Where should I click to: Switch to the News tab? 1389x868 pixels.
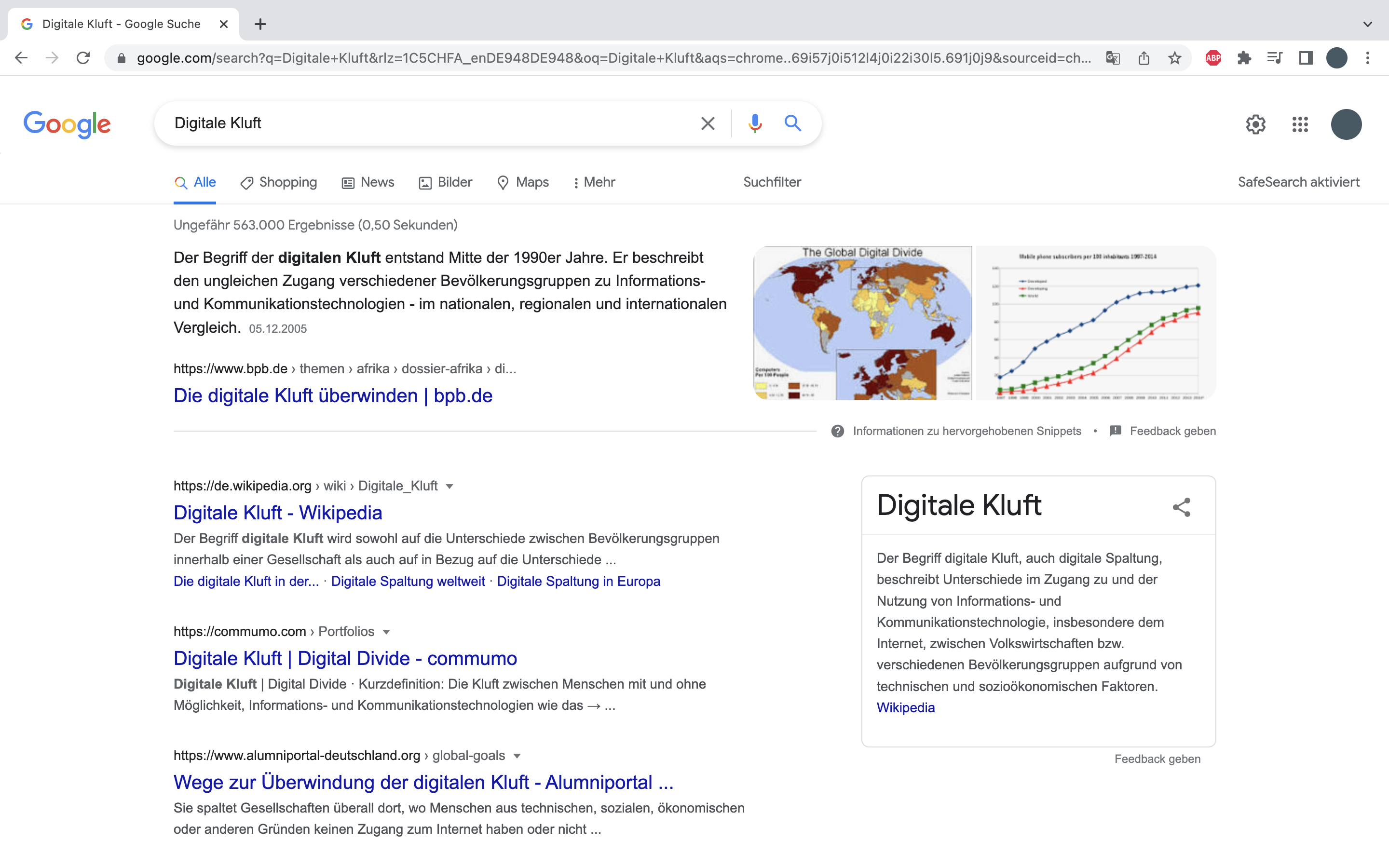368,183
